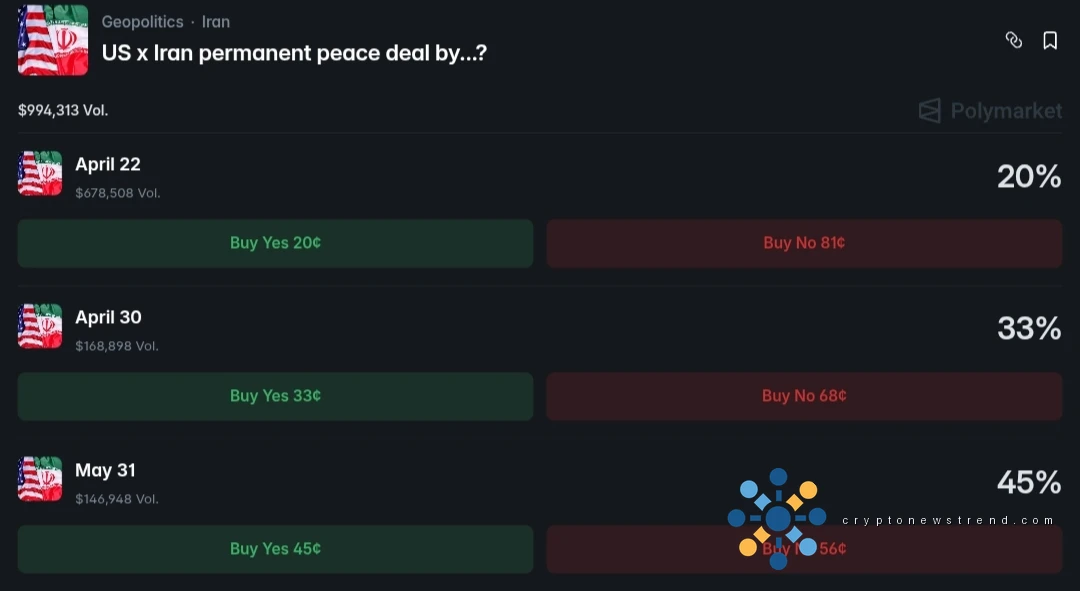Open the Geopolitics category link
Screen dimensions: 1080x591
coord(142,21)
